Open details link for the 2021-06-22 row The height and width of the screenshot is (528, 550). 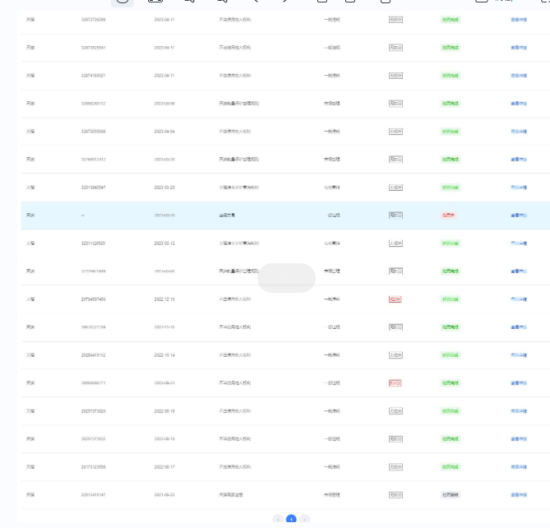[518, 495]
